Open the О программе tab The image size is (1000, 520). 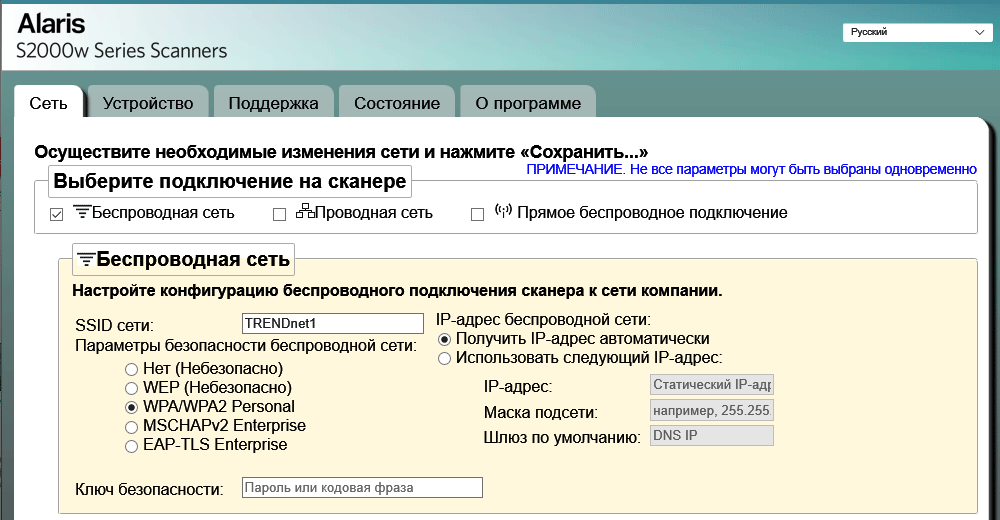point(528,103)
